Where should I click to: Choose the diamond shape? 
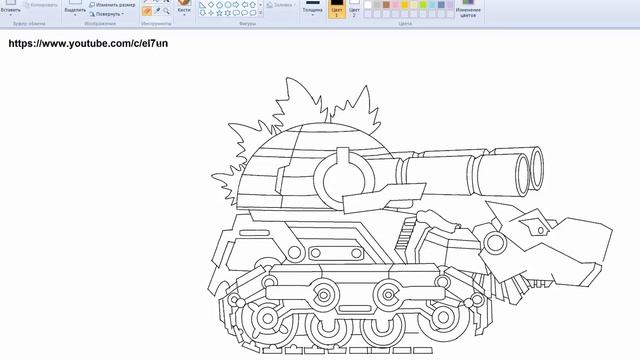point(211,4)
